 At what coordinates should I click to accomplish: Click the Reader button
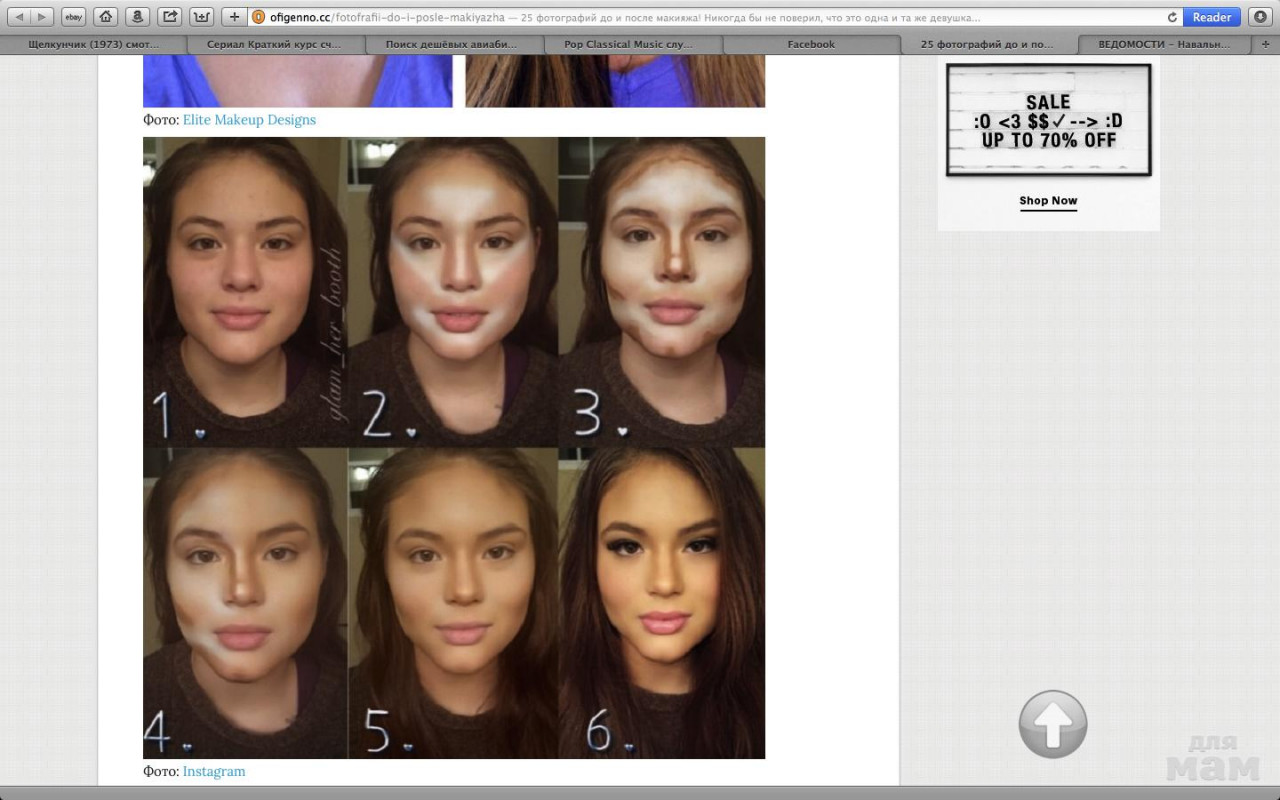(1211, 17)
